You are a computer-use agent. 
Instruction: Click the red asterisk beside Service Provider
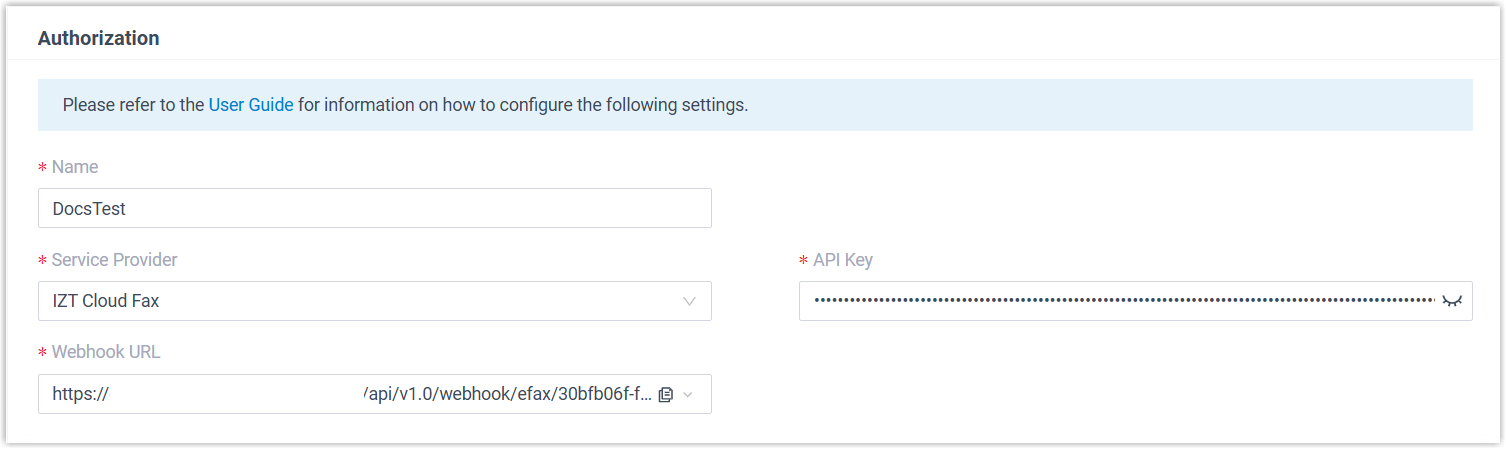point(42,261)
